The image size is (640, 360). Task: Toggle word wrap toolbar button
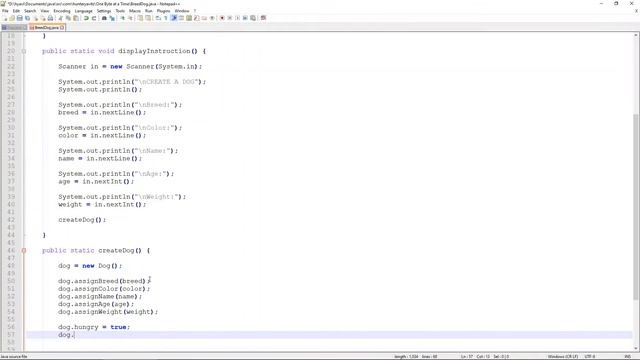click(x=158, y=18)
